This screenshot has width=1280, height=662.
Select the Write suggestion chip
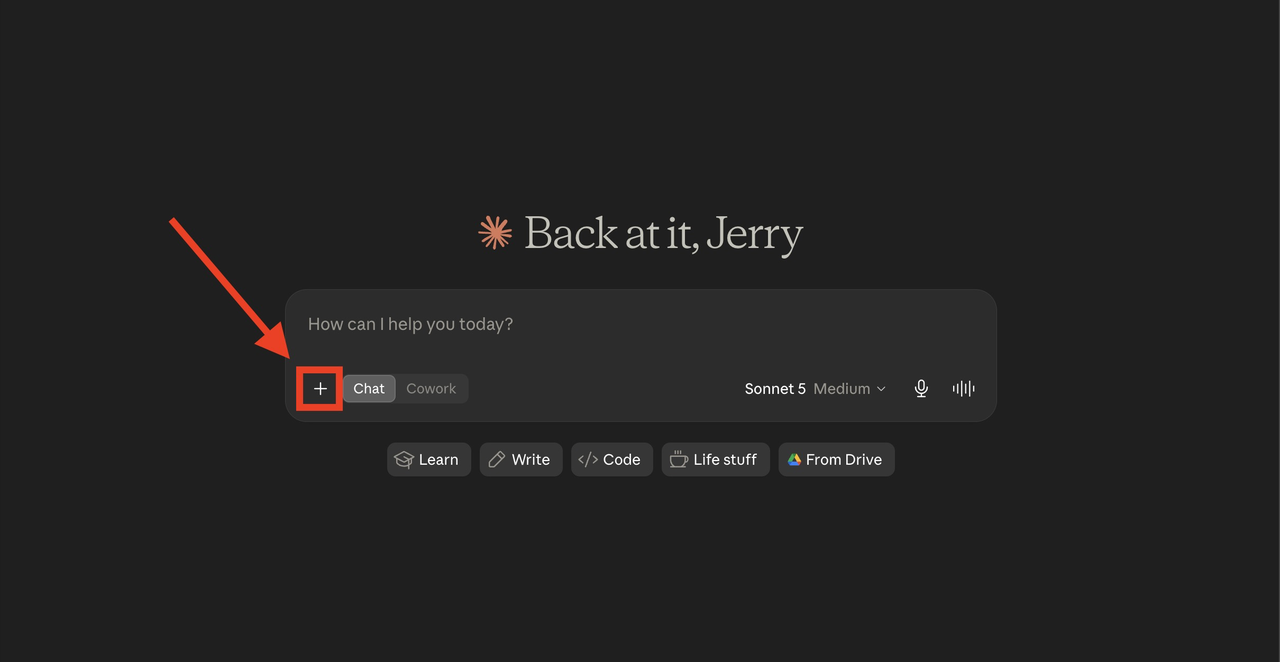[x=520, y=460]
